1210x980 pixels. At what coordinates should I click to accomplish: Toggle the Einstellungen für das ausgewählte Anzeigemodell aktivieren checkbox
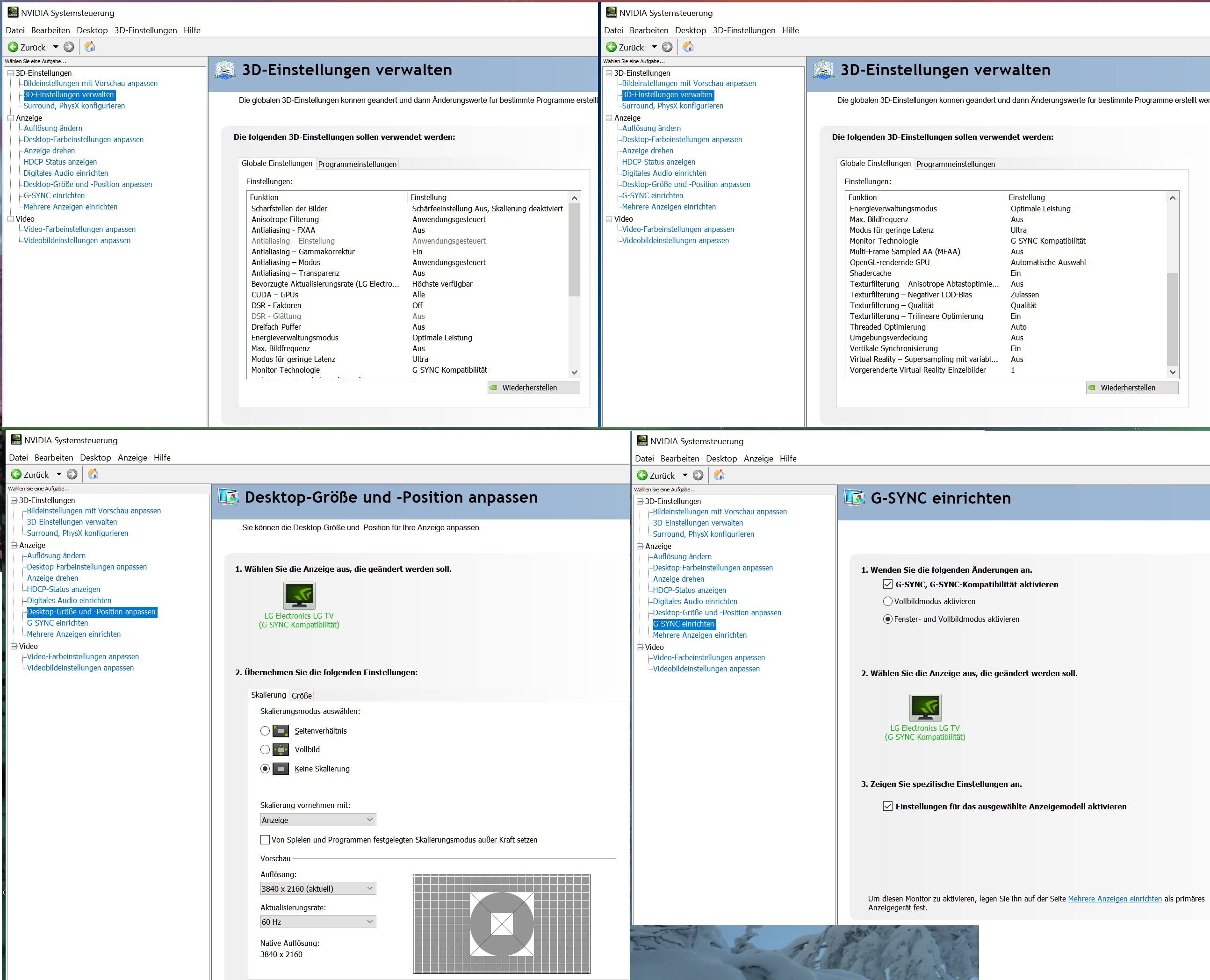click(x=888, y=806)
